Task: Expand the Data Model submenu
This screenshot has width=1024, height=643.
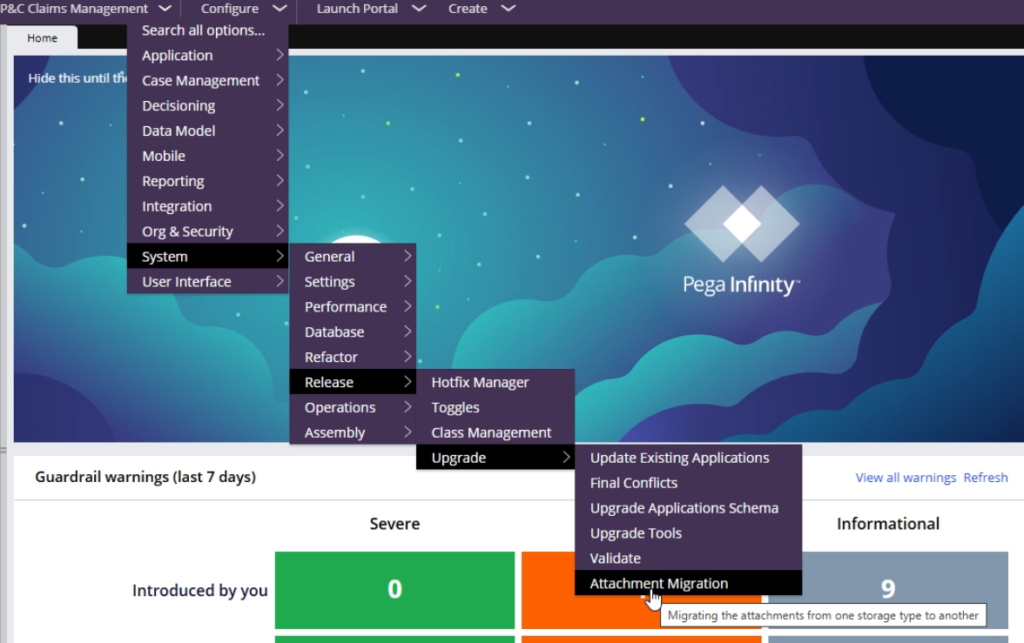Action: click(208, 131)
